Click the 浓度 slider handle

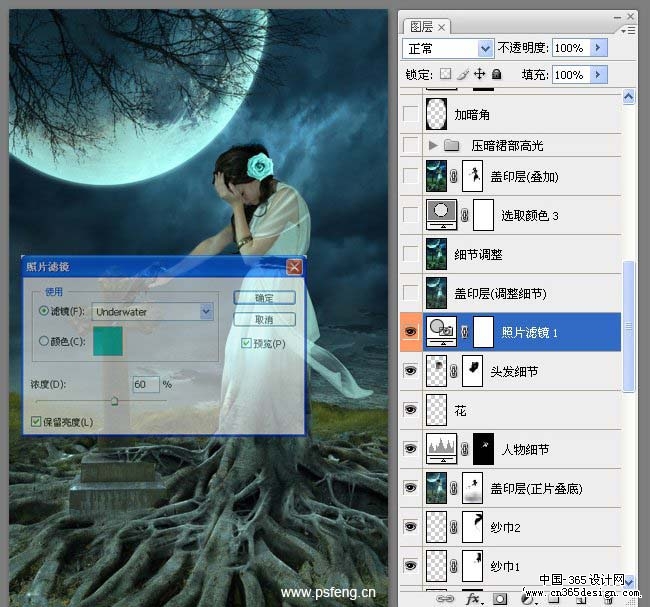pyautogui.click(x=114, y=401)
